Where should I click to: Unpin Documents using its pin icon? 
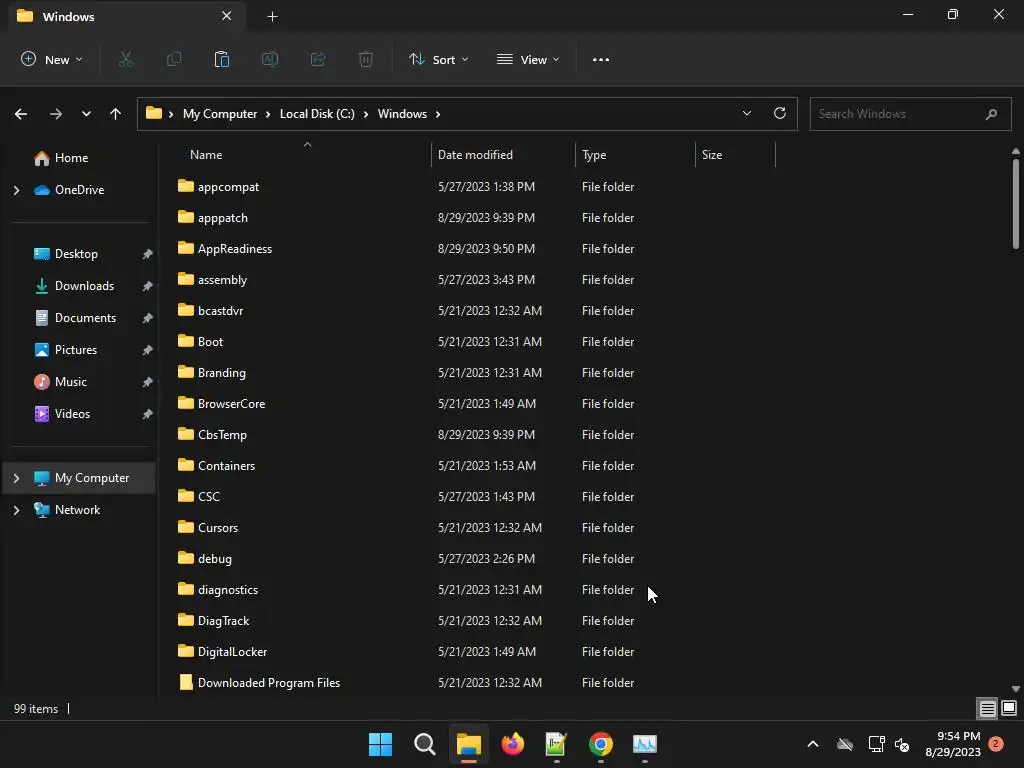coord(148,318)
